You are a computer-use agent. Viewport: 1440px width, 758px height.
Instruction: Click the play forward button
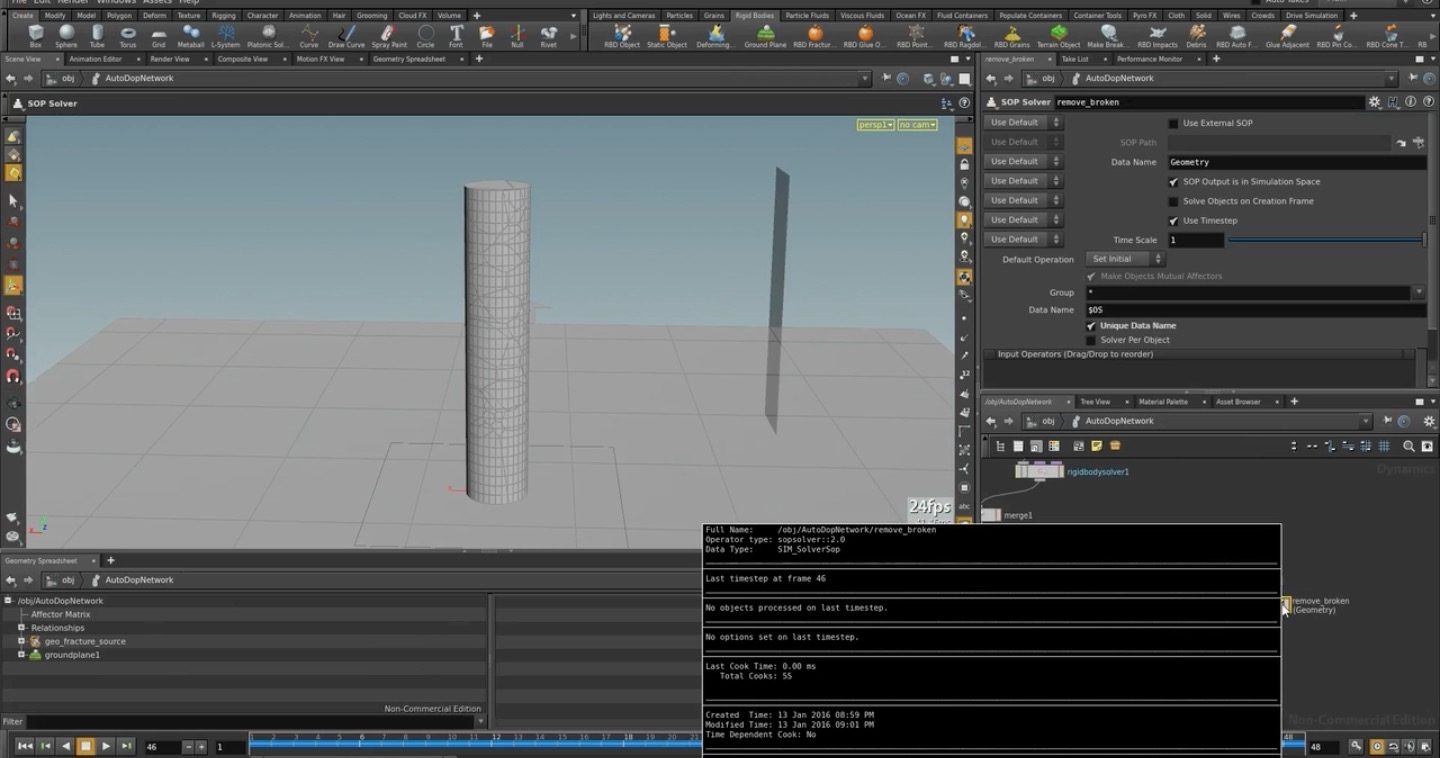pos(106,746)
